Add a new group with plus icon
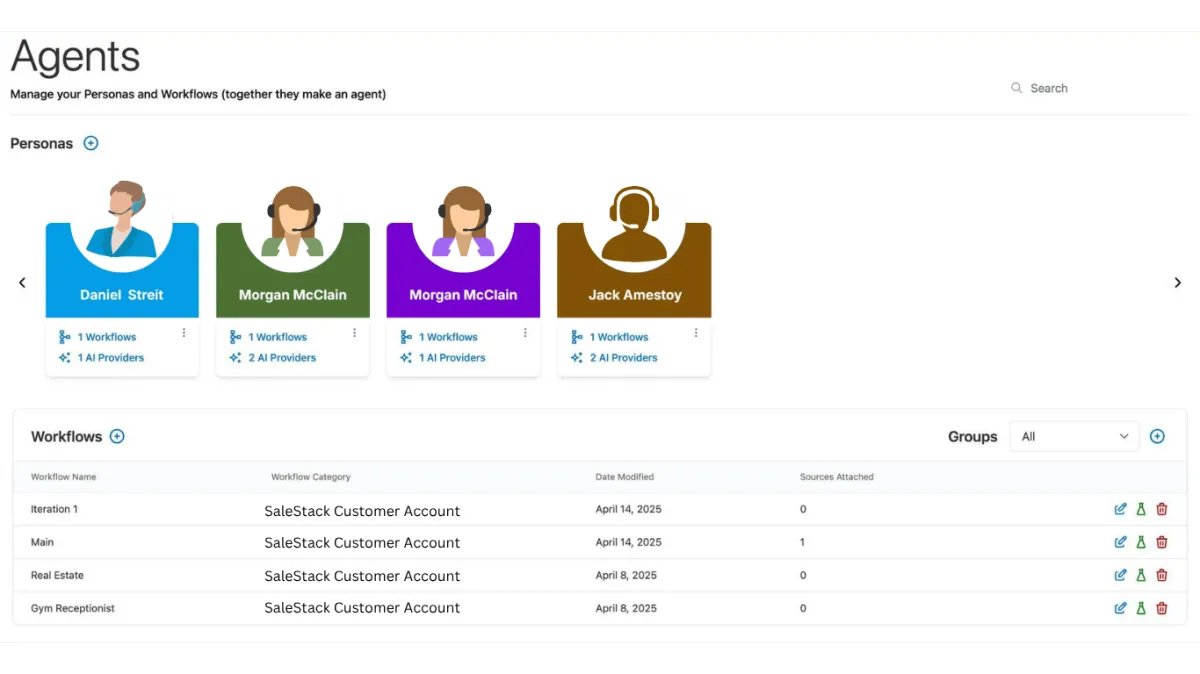Viewport: 1200px width, 674px height. [1157, 436]
